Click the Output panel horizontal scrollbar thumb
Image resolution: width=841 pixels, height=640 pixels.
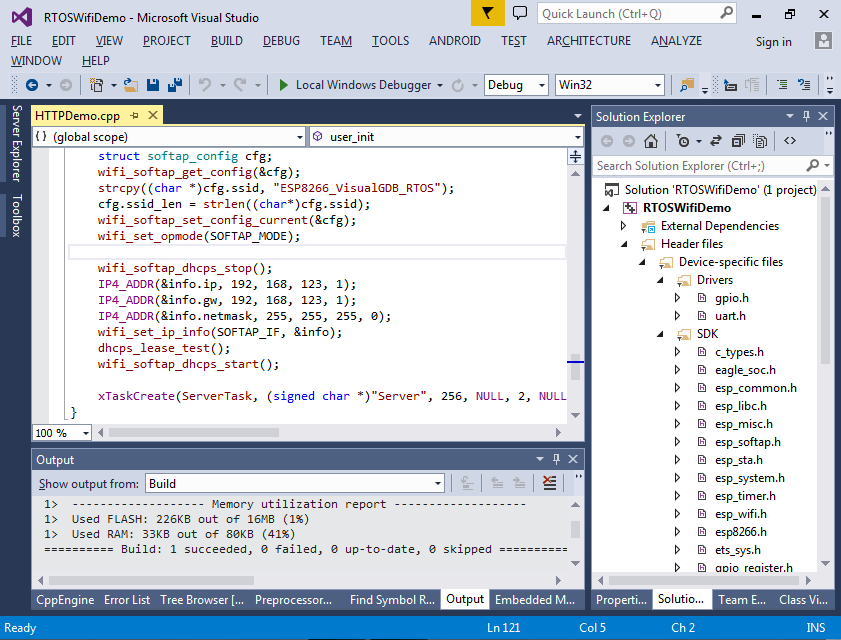coord(151,580)
